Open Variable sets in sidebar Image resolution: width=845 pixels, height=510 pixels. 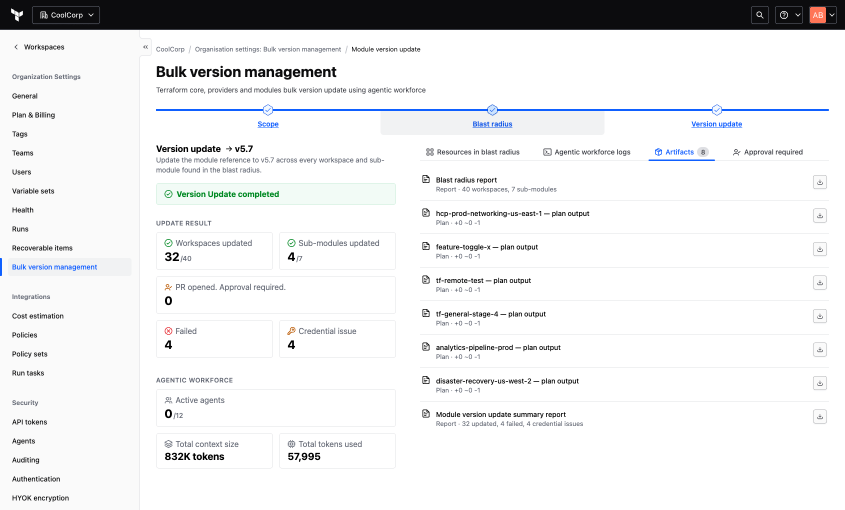[x=33, y=191]
